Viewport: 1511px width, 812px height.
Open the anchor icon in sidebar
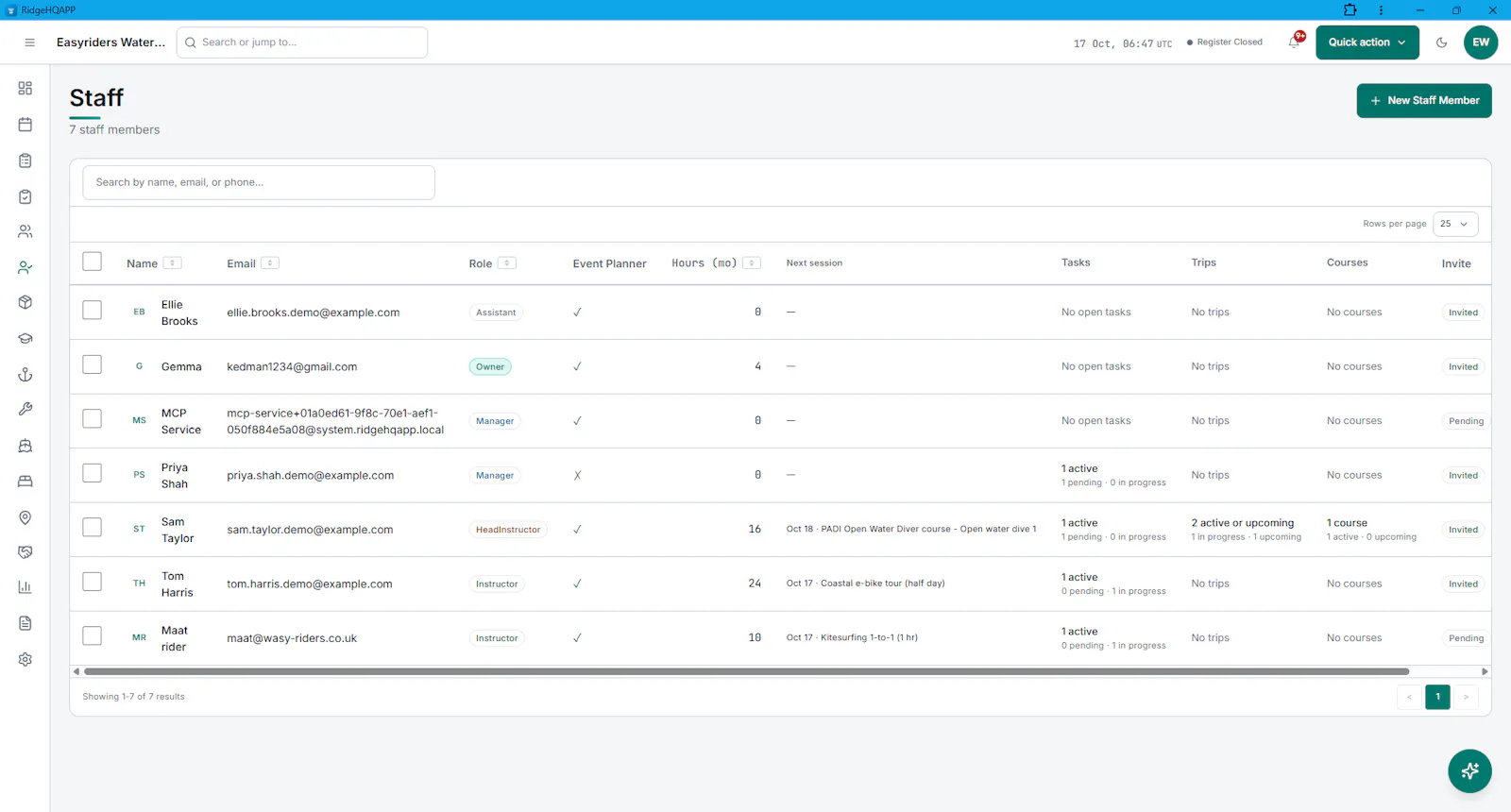pos(25,375)
